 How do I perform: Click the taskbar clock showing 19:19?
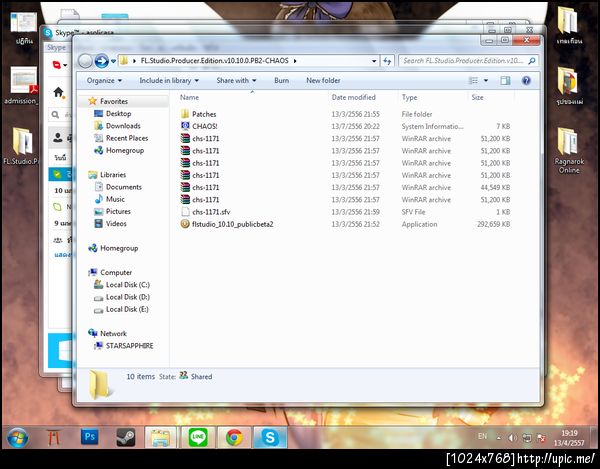point(569,438)
